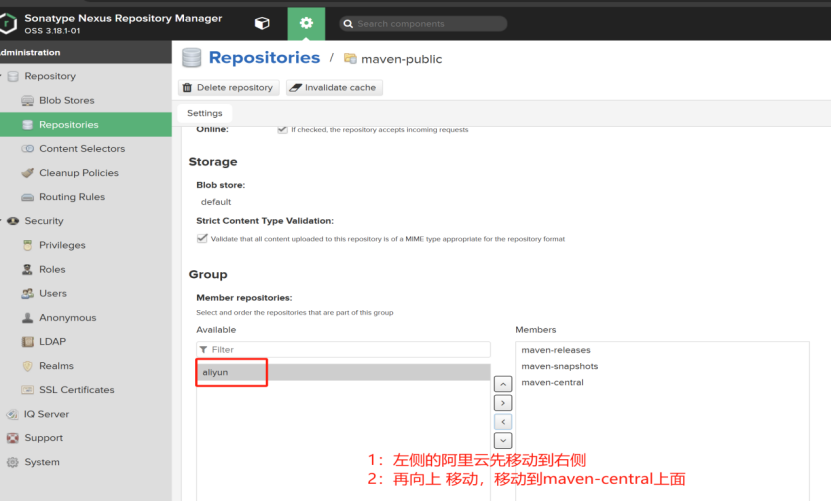Open the Browse cube icon

(x=262, y=23)
